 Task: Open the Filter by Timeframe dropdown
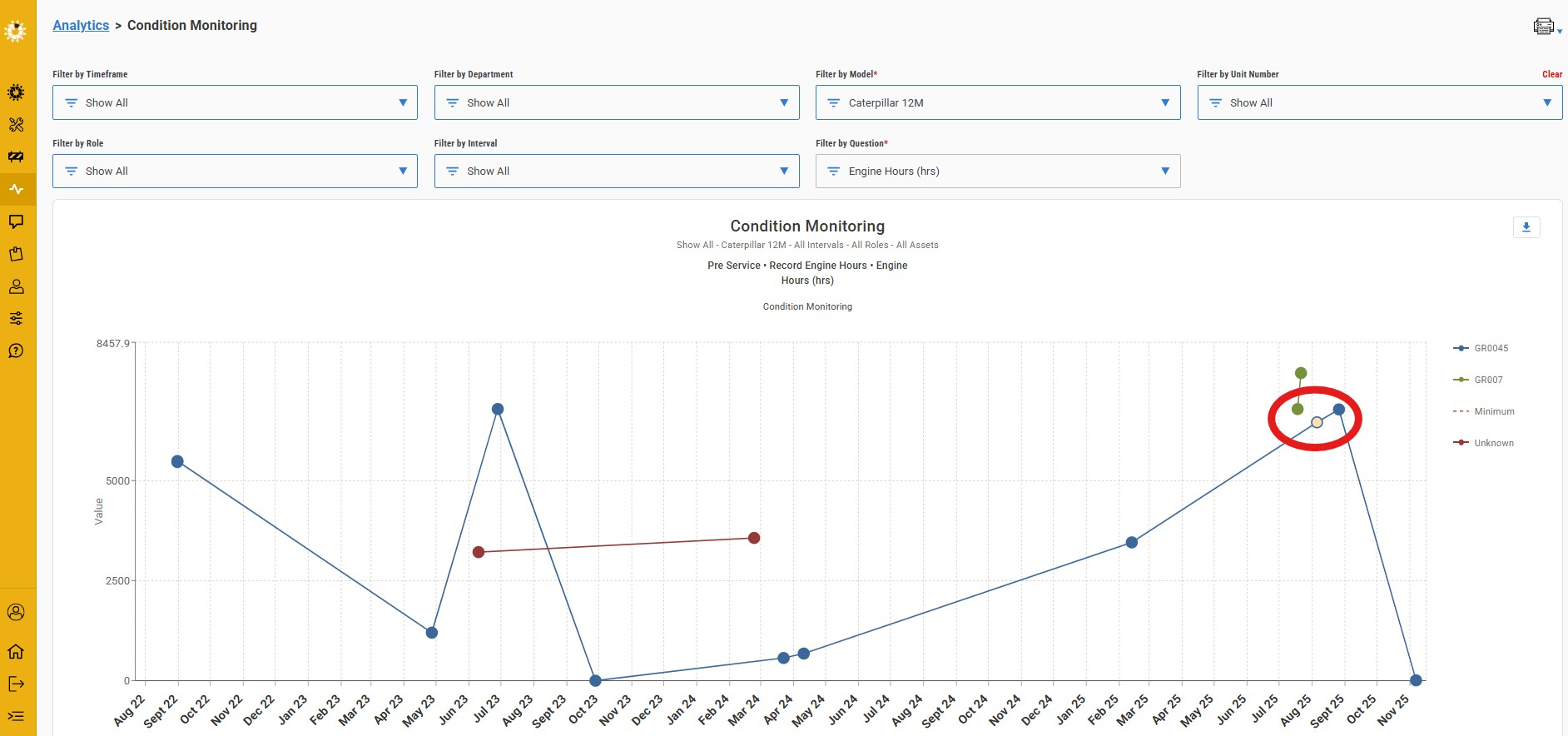235,102
